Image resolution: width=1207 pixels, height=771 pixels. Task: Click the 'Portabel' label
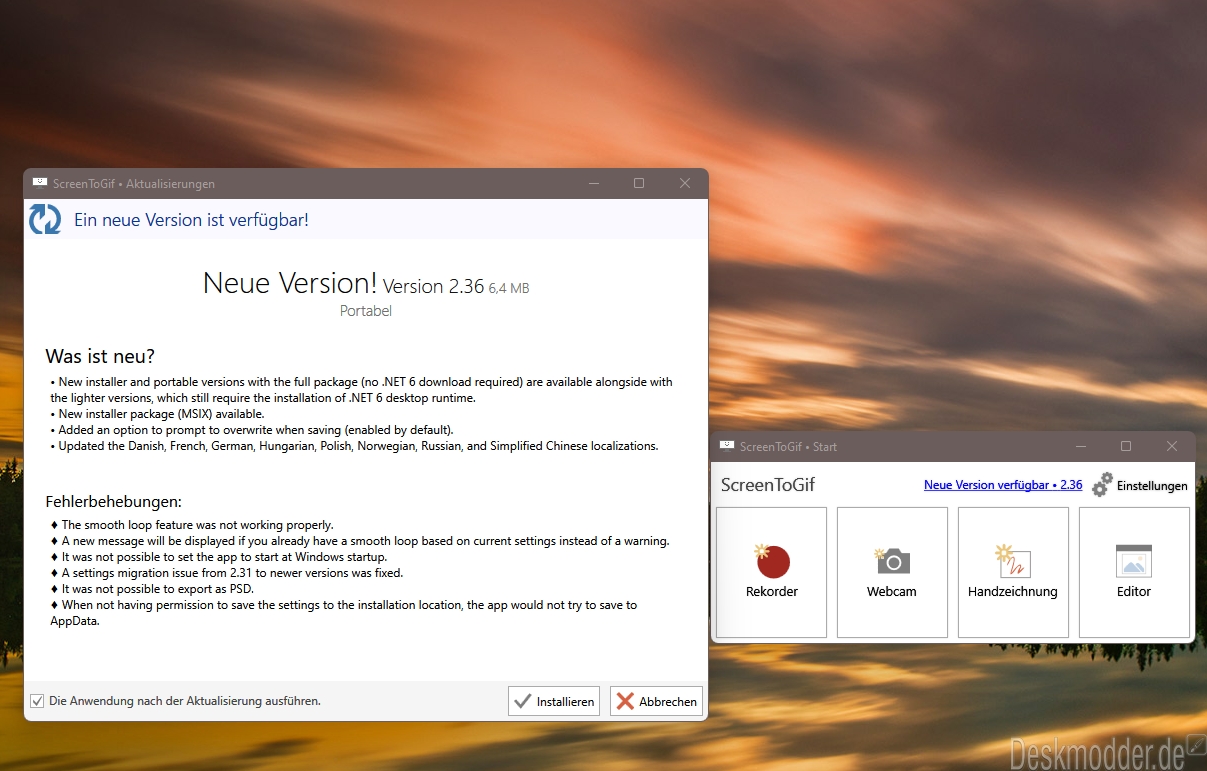tap(366, 311)
